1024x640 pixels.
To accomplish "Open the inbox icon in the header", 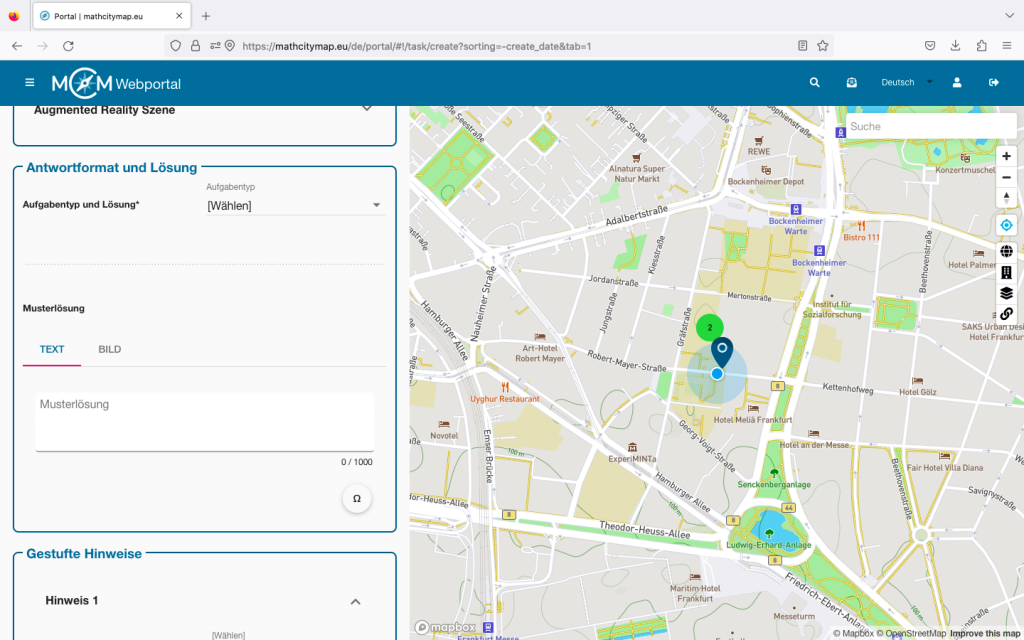I will click(851, 83).
